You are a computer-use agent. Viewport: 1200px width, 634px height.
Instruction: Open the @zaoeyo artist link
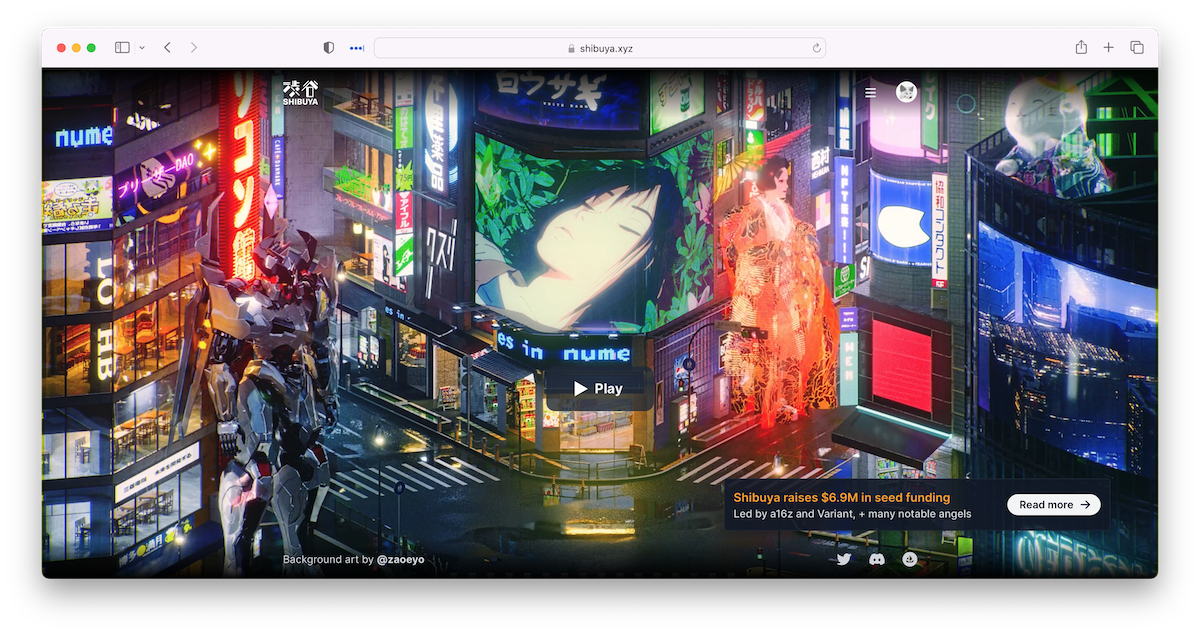pyautogui.click(x=400, y=560)
